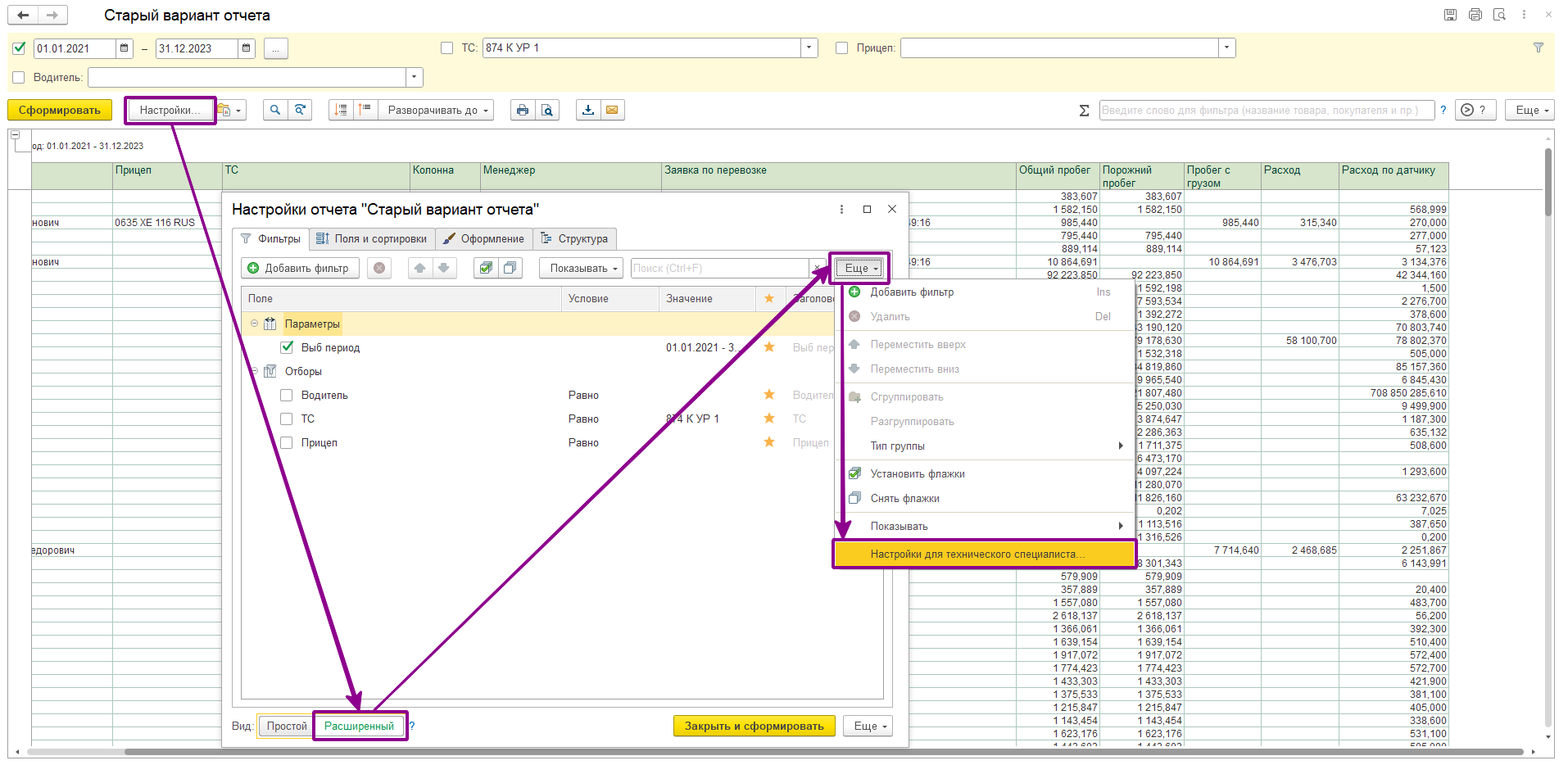
Task: Choose Настройки для технического специалиста menu item
Action: pyautogui.click(x=984, y=554)
